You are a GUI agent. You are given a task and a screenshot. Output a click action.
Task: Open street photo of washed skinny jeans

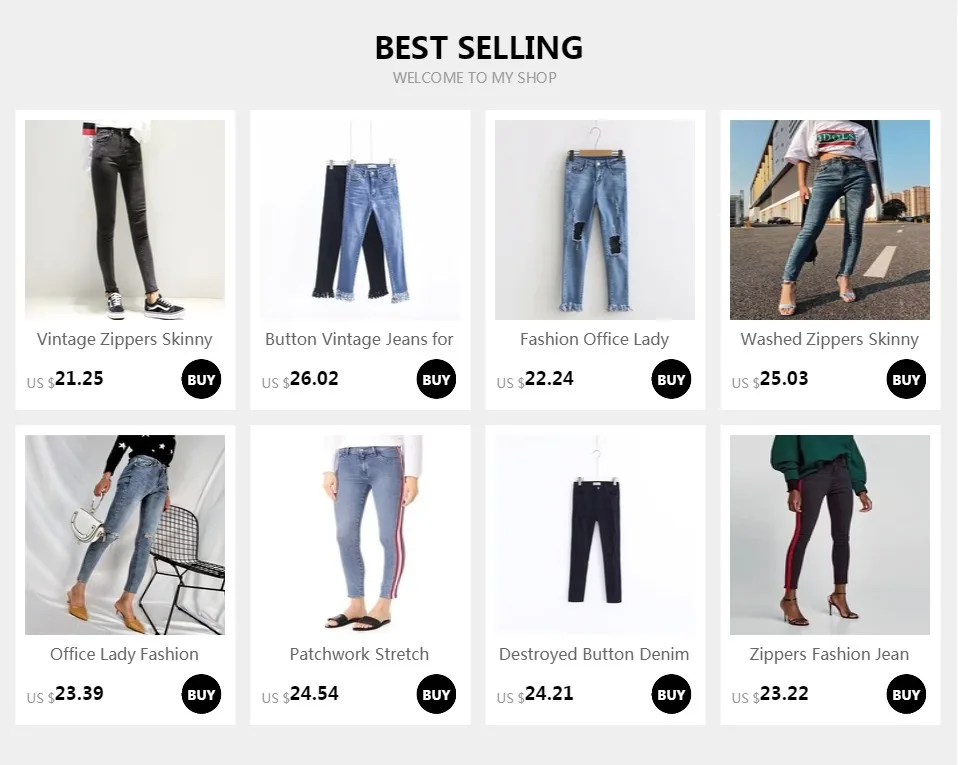pyautogui.click(x=830, y=220)
